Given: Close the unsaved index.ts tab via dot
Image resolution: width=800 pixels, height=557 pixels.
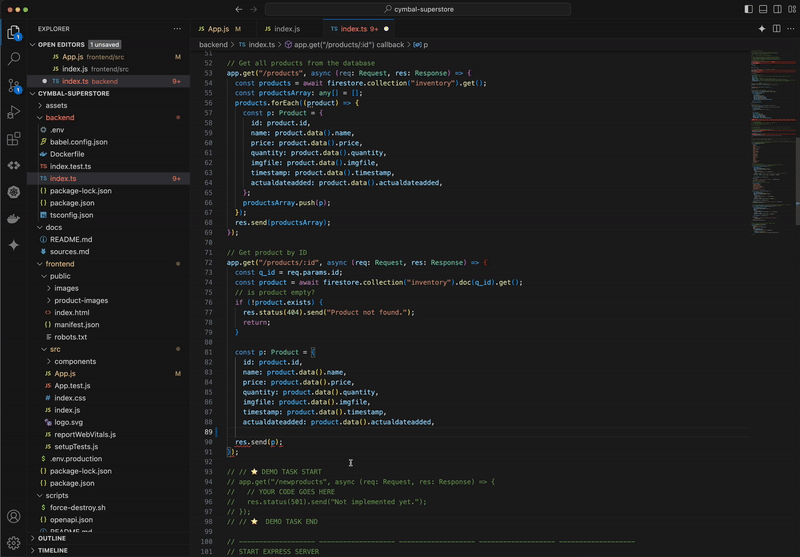Looking at the screenshot, I should pos(386,29).
